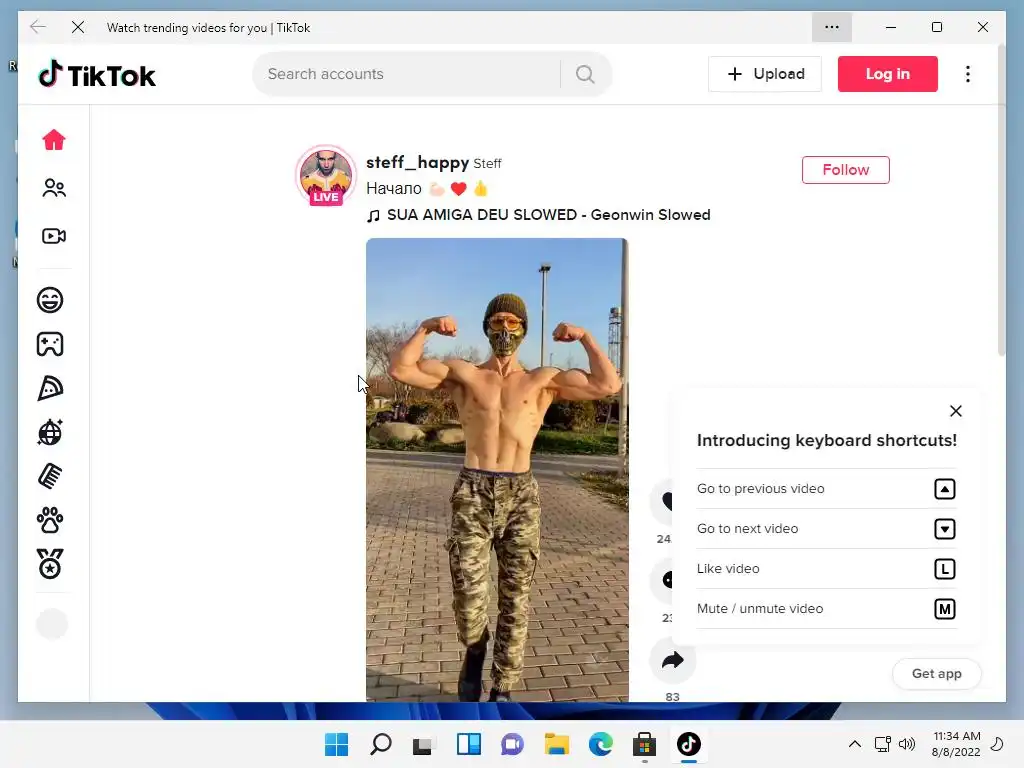
Task: Click the steff_happy LIVE avatar
Action: point(326,175)
